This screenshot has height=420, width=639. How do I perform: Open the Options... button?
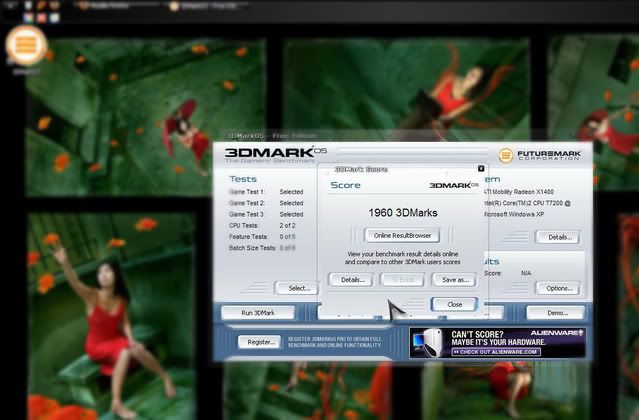[x=558, y=288]
